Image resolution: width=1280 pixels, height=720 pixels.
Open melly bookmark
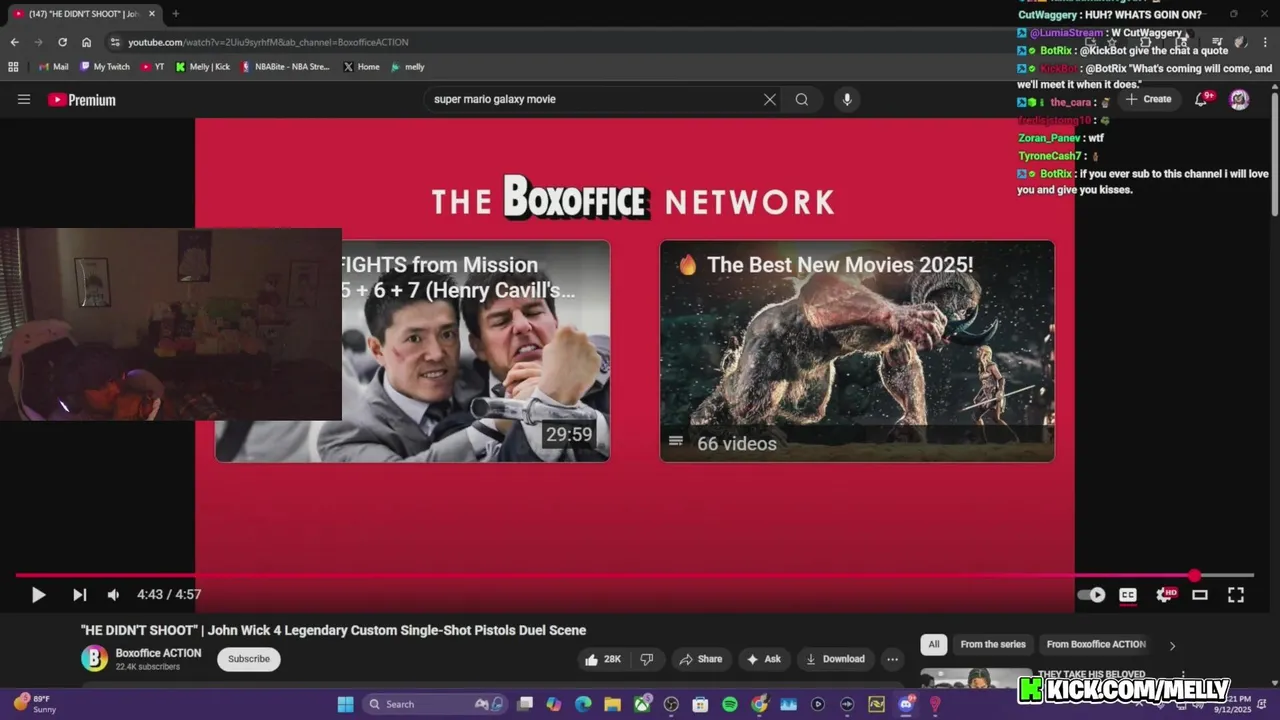coord(408,67)
